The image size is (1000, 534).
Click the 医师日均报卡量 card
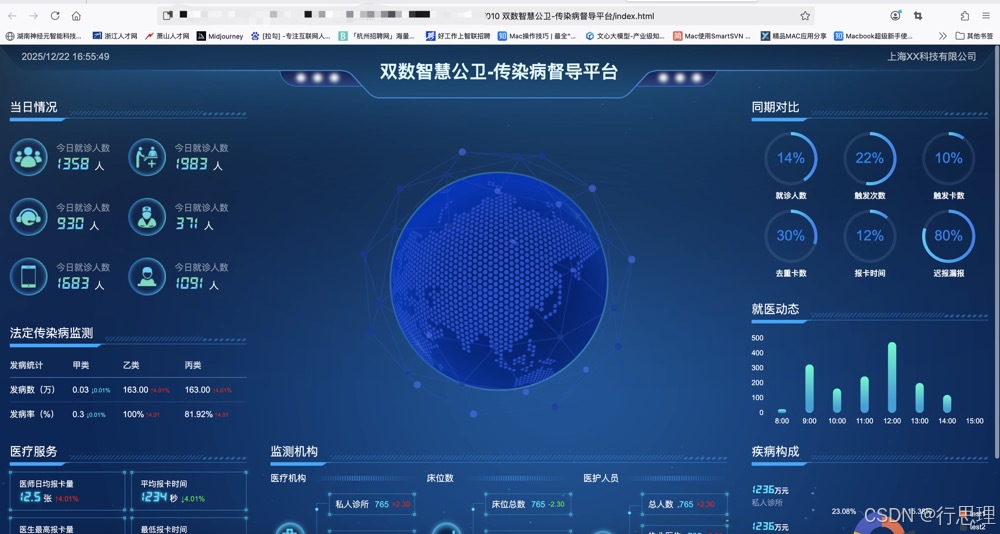[68, 491]
